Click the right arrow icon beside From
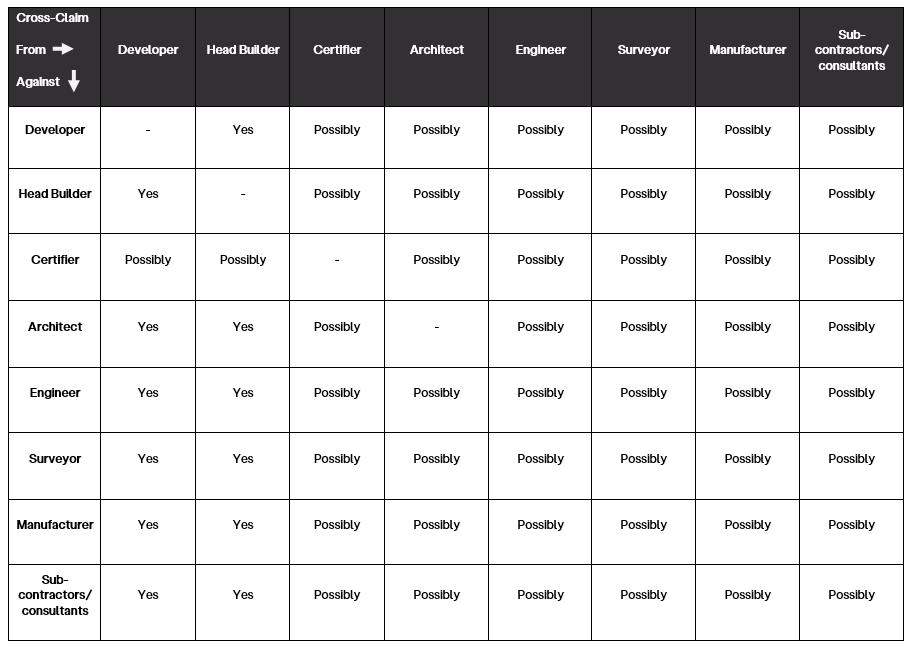Viewport: 912px width, 650px height. 63,49
